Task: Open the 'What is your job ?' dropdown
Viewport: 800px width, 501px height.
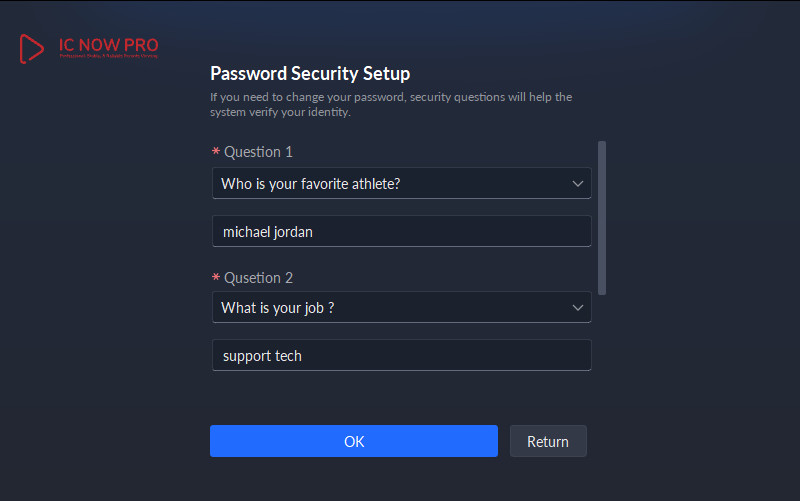Action: [390, 308]
